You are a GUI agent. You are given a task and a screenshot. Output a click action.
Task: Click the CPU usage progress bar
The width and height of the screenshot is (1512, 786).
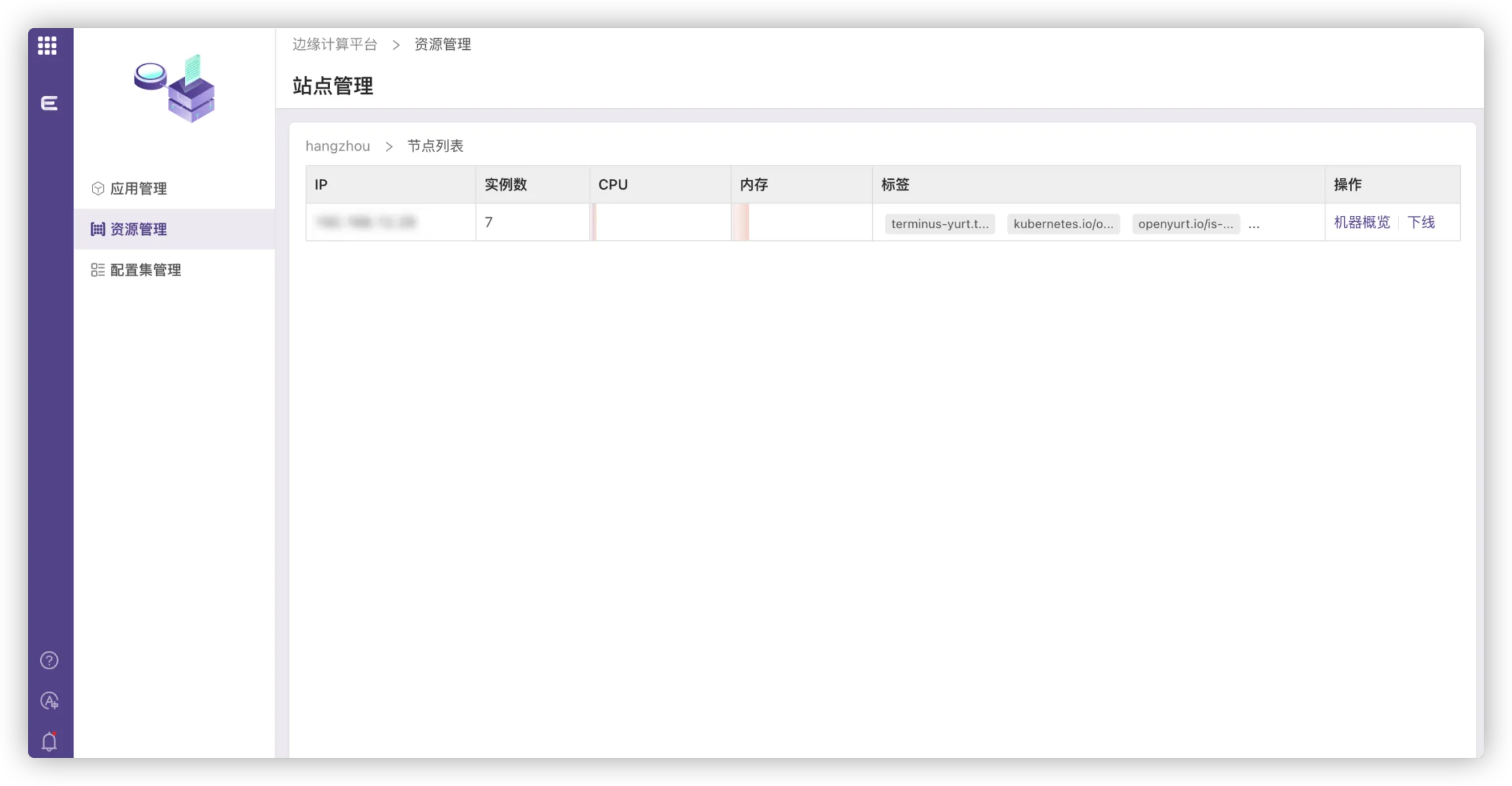coord(660,222)
